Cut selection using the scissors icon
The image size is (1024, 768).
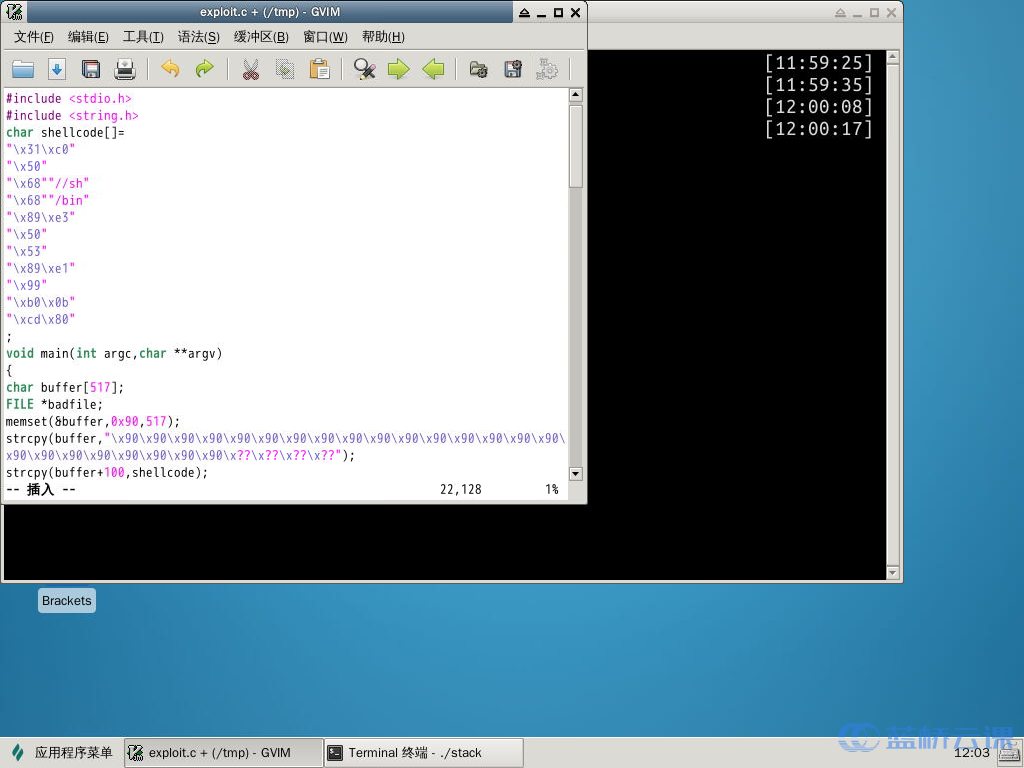pyautogui.click(x=251, y=69)
